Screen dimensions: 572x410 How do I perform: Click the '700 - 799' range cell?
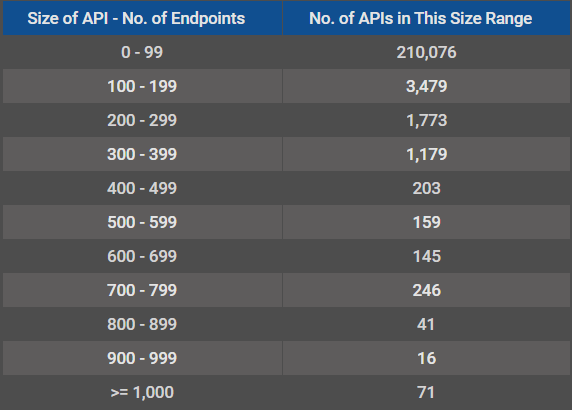142,290
